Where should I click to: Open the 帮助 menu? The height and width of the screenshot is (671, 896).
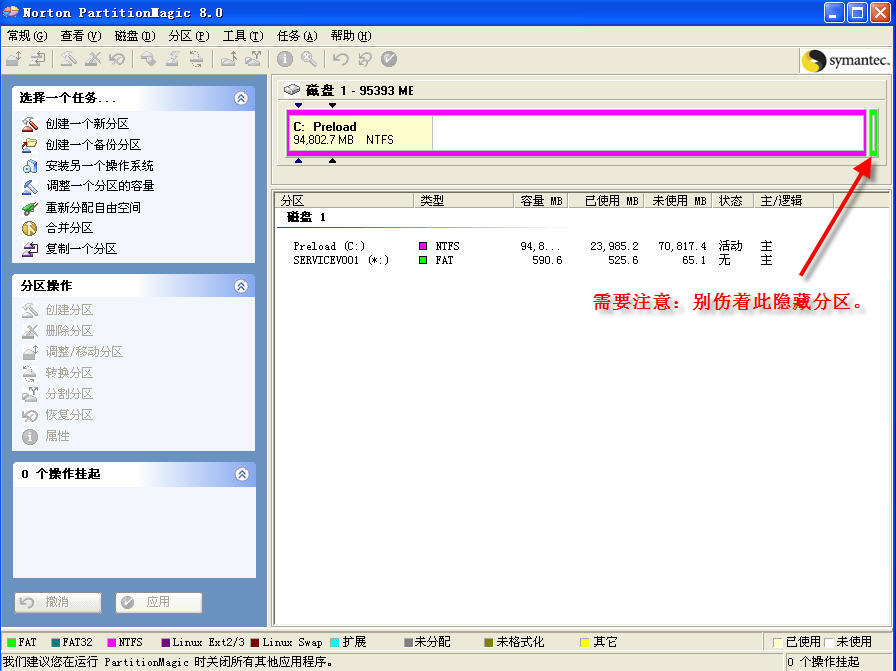click(351, 36)
